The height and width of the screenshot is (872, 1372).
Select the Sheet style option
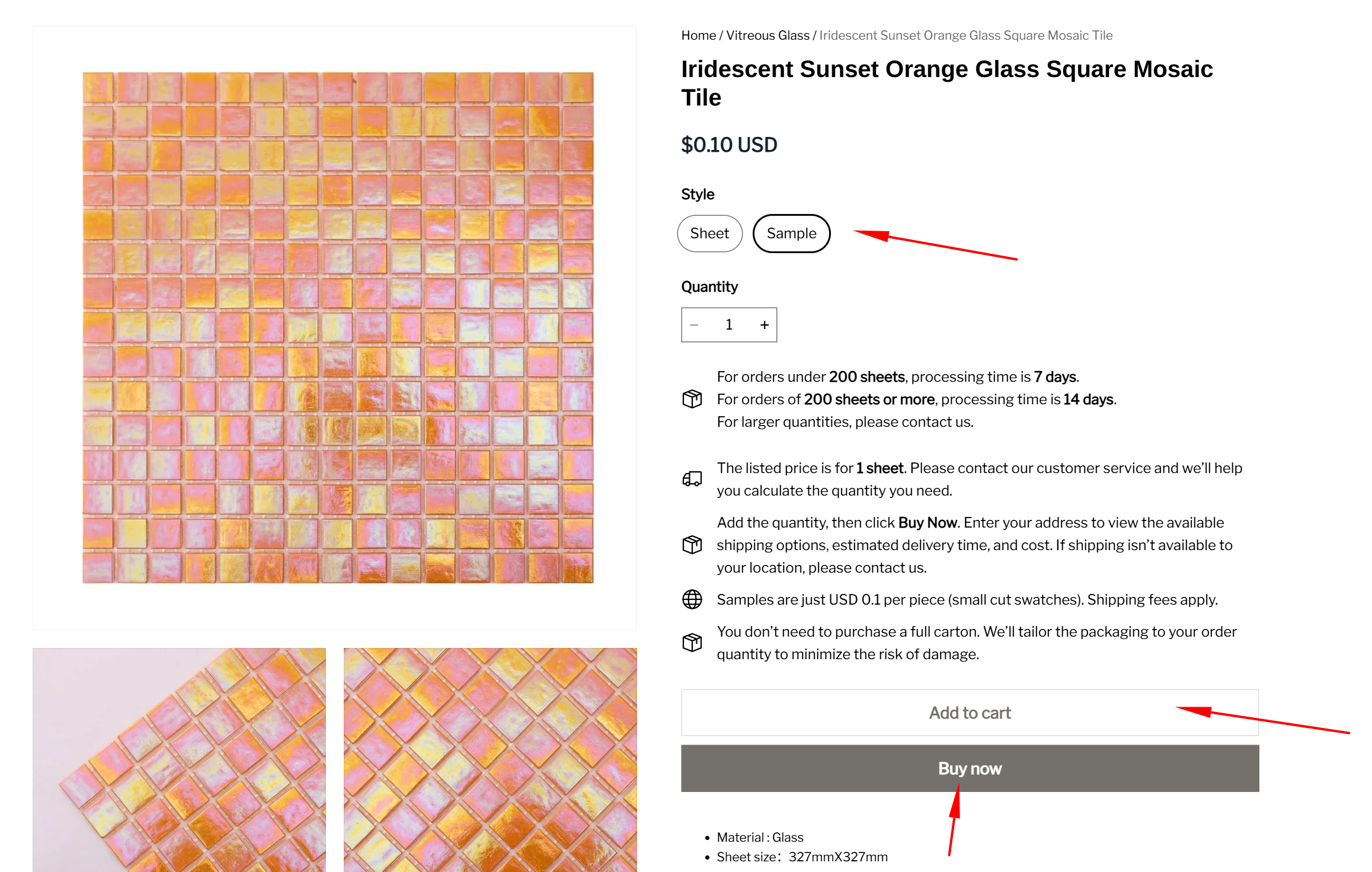point(709,234)
